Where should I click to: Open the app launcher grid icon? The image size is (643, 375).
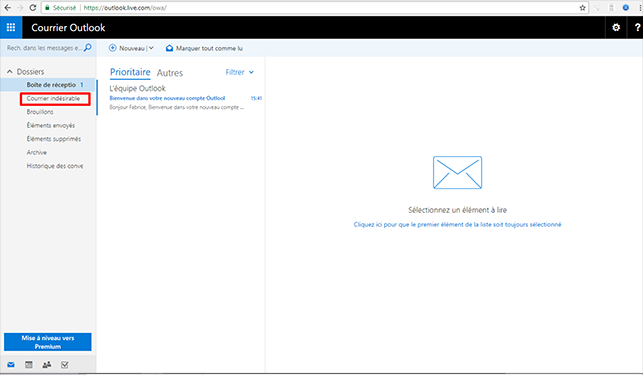[11, 27]
